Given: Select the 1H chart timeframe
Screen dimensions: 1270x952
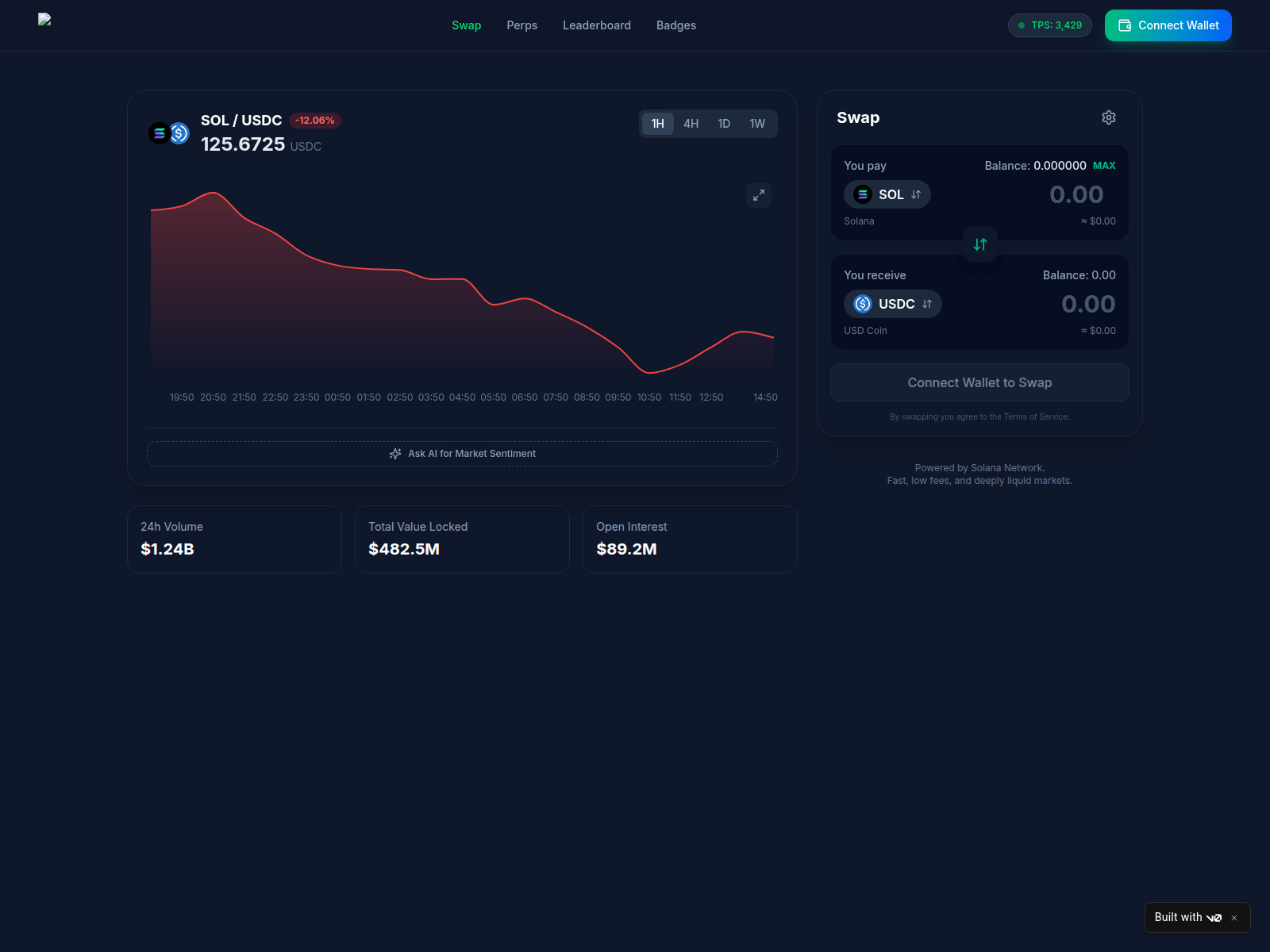Looking at the screenshot, I should pos(658,124).
